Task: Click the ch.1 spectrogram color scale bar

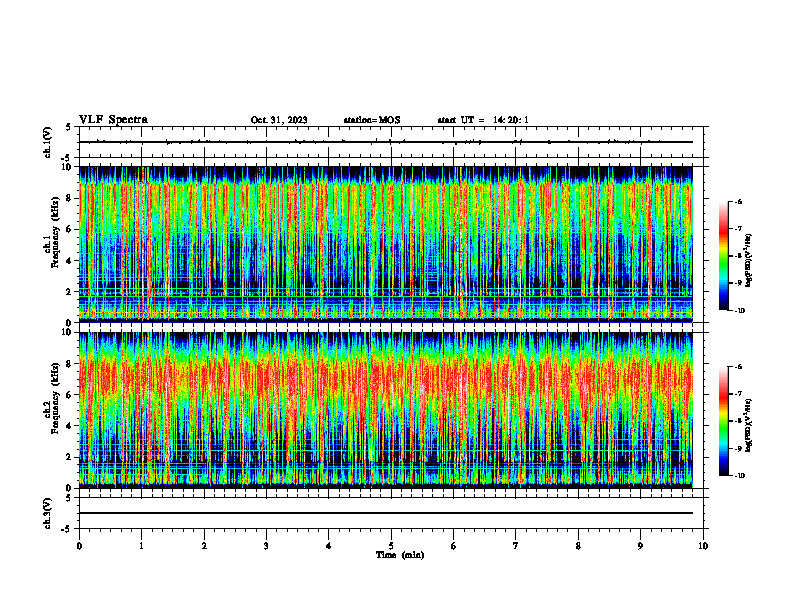Action: [x=723, y=256]
